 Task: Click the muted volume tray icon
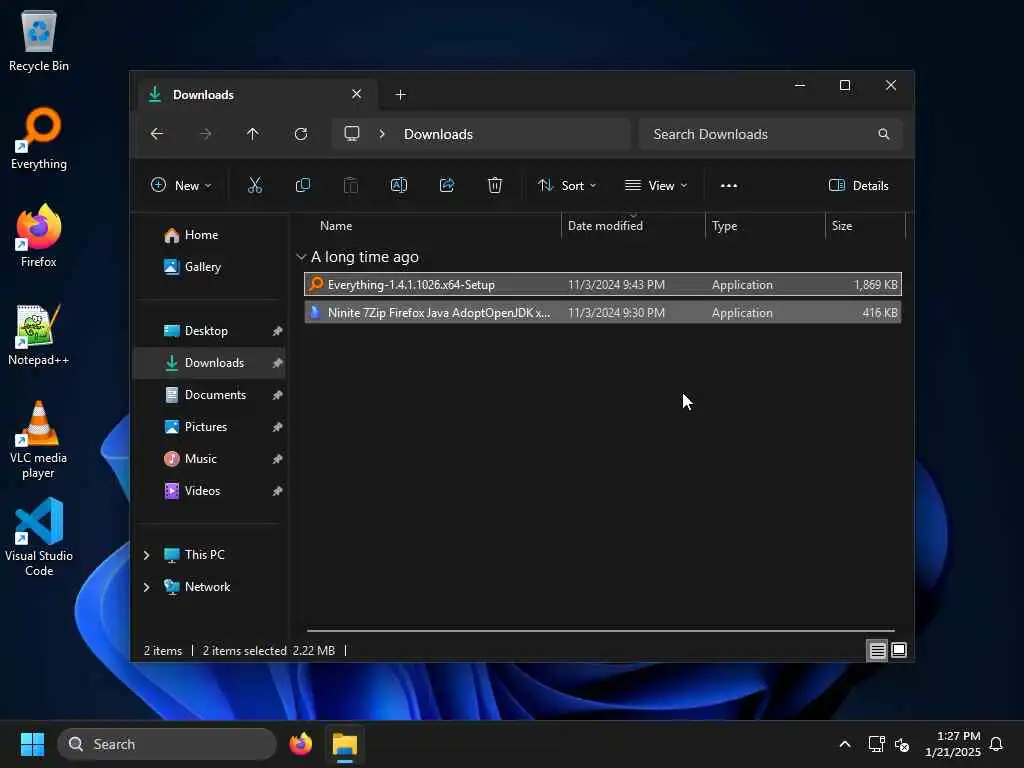(x=902, y=744)
